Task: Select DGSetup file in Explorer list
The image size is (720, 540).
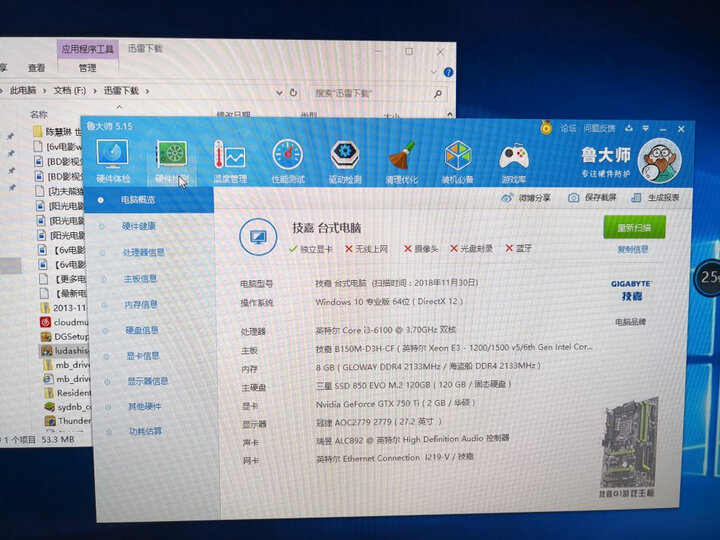Action: 65,337
